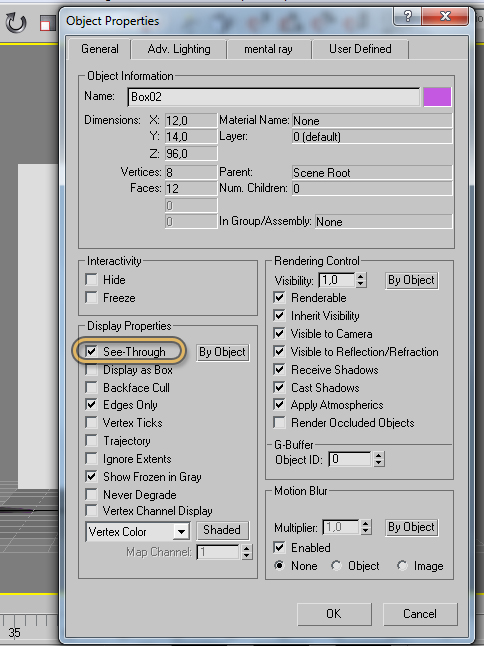Disable the Cast Shadows checkbox
Viewport: 484px width, 646px height.
(x=279, y=387)
